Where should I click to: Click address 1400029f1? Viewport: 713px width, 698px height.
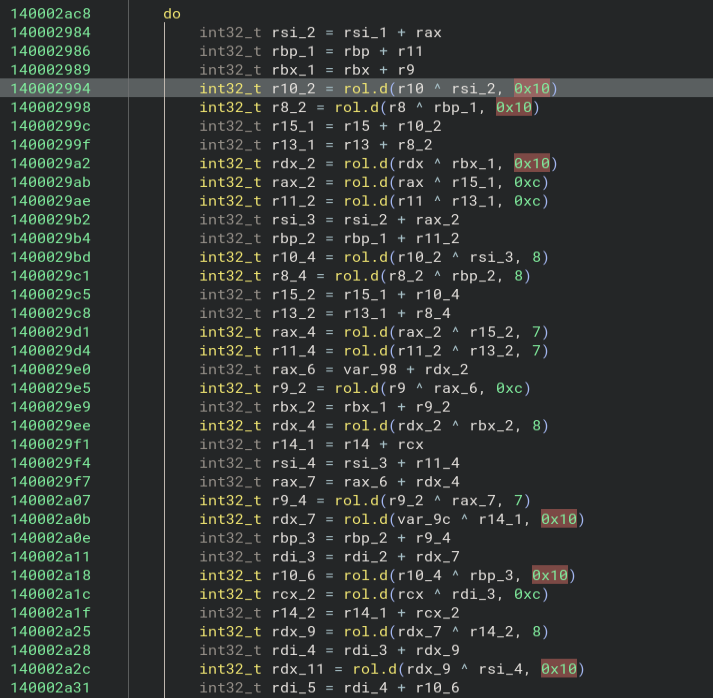[x=50, y=444]
